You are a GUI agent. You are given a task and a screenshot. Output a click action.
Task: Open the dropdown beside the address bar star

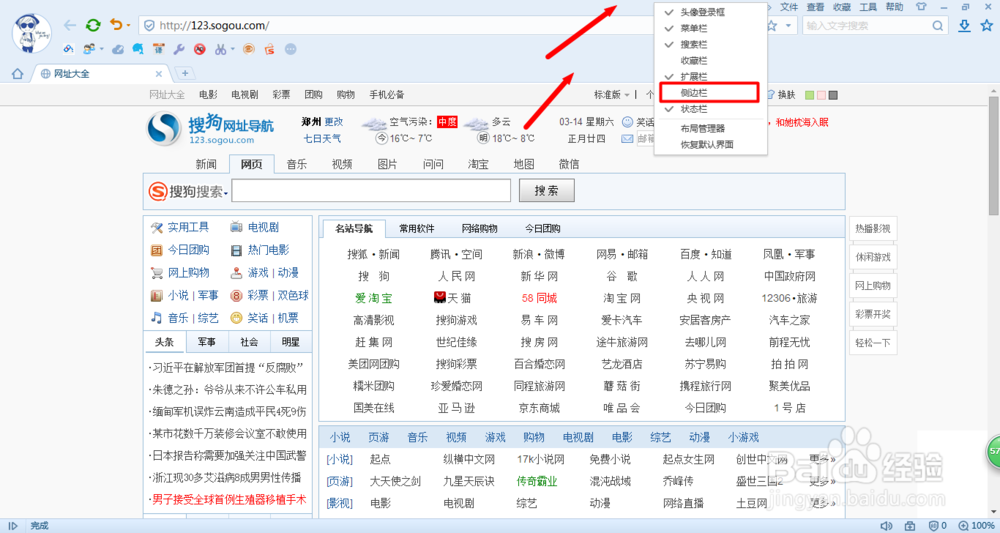(x=789, y=26)
